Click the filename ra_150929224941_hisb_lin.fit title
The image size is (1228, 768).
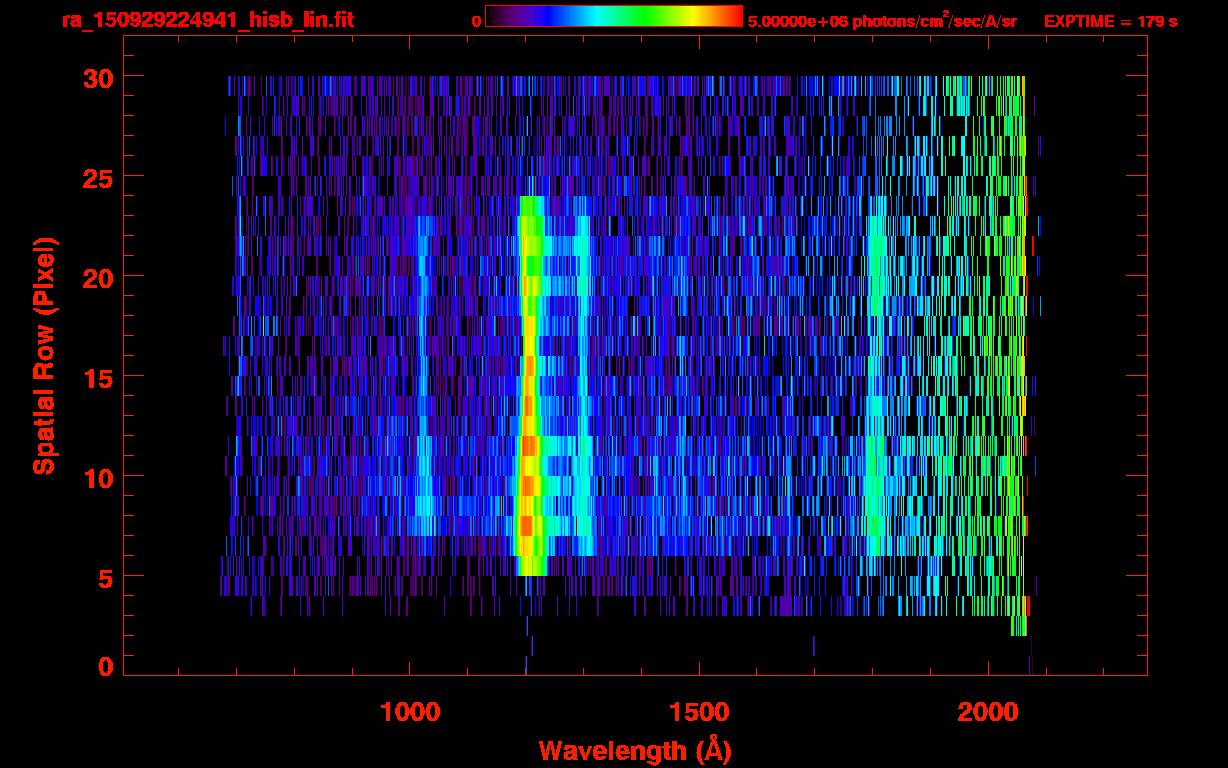207,20
